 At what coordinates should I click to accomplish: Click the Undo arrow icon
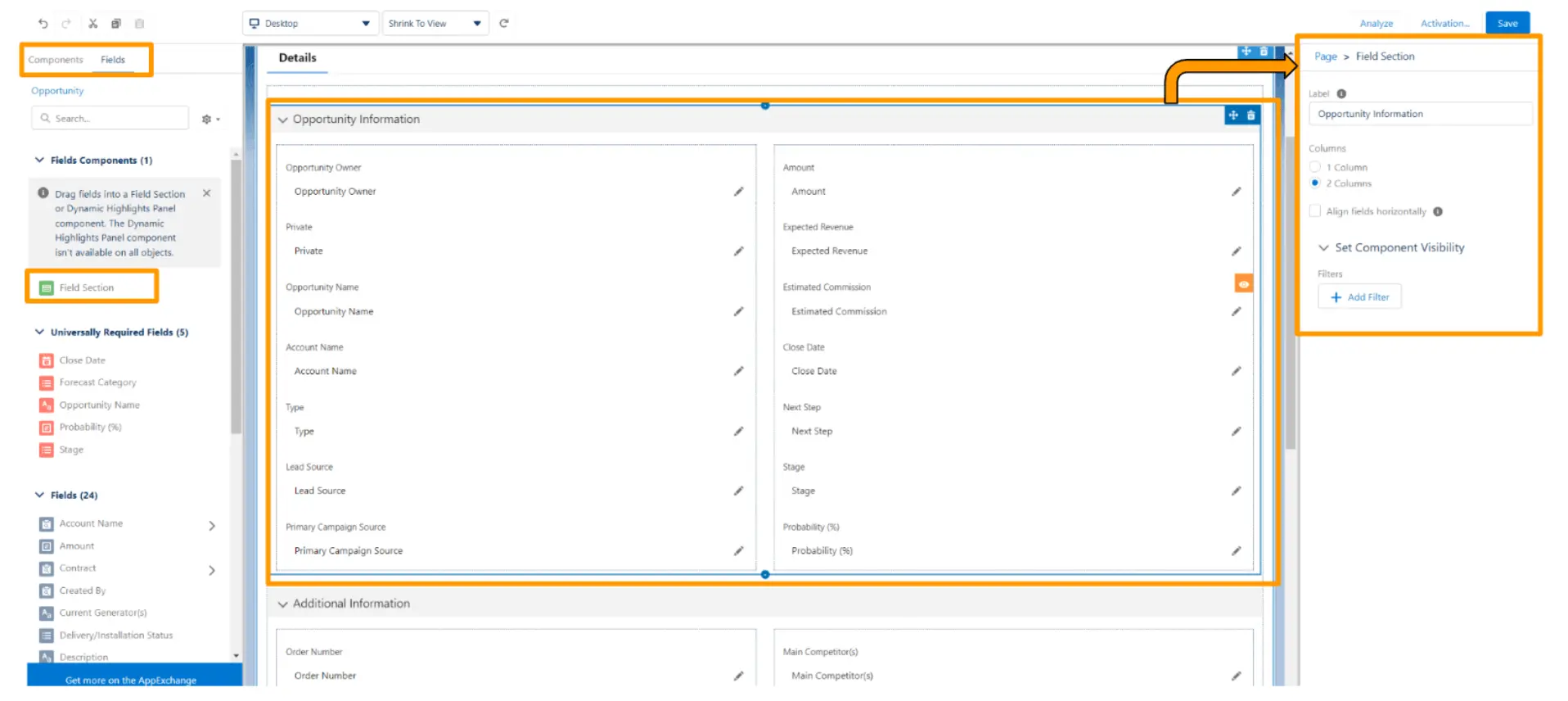coord(43,24)
